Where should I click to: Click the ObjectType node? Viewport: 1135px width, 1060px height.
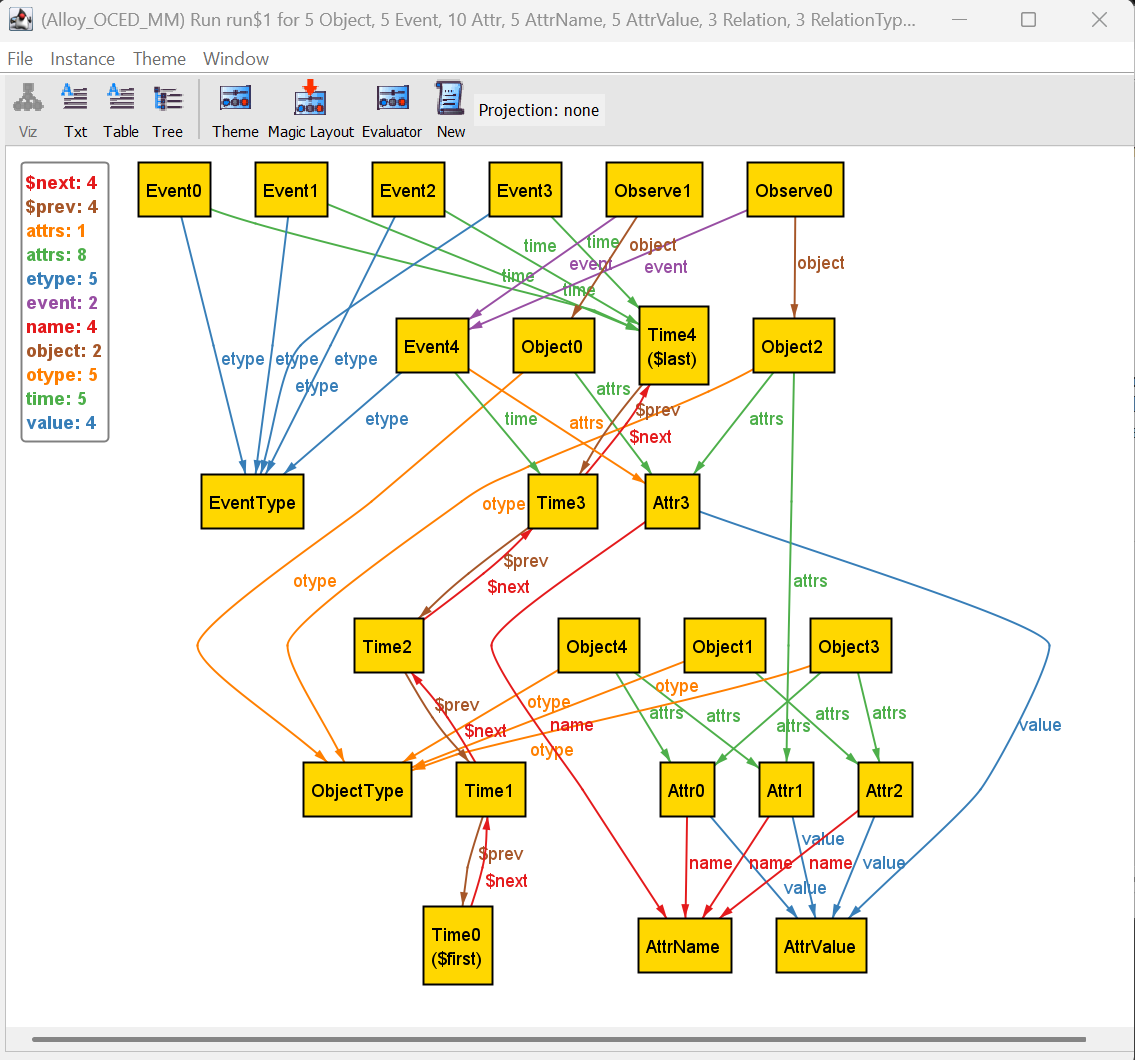(x=357, y=790)
